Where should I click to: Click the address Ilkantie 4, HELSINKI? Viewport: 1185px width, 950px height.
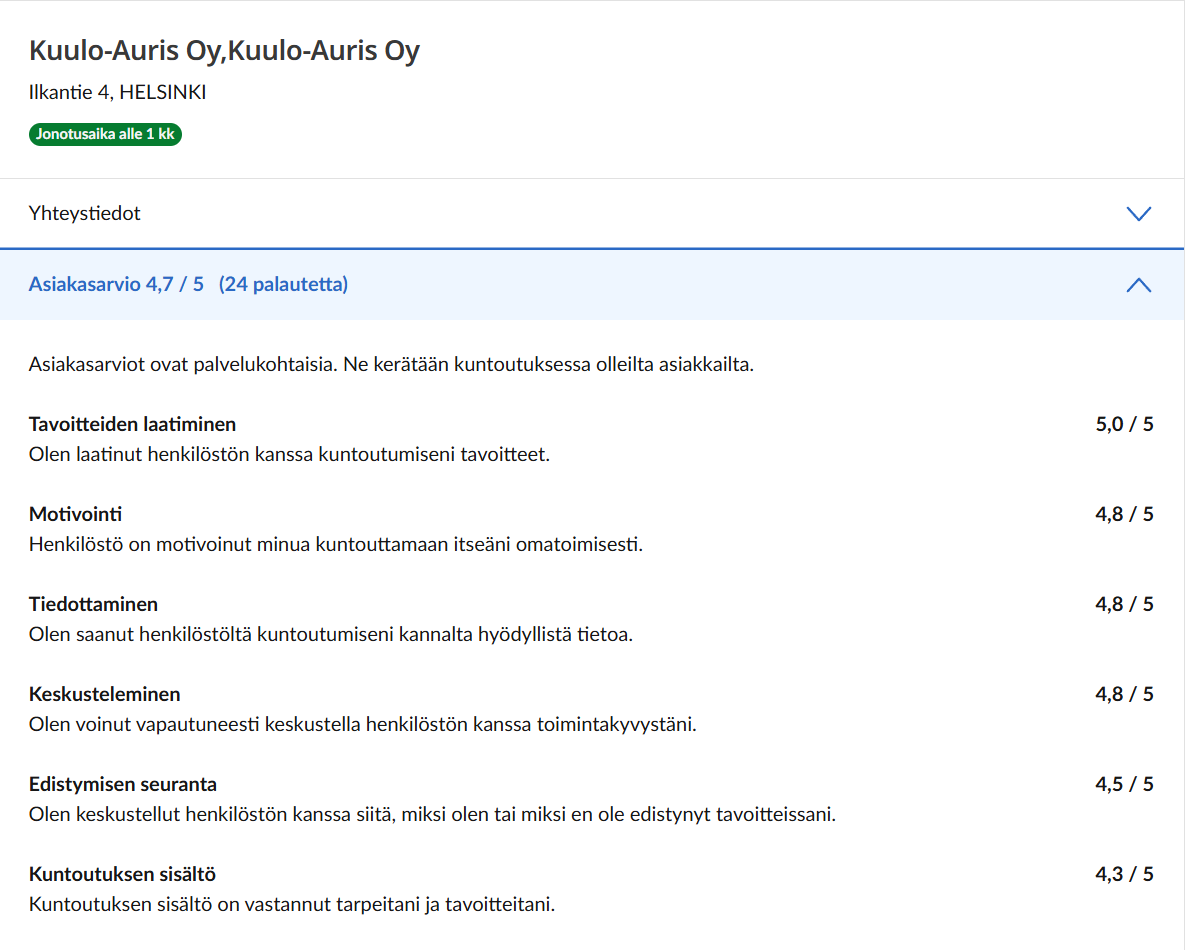coord(118,93)
